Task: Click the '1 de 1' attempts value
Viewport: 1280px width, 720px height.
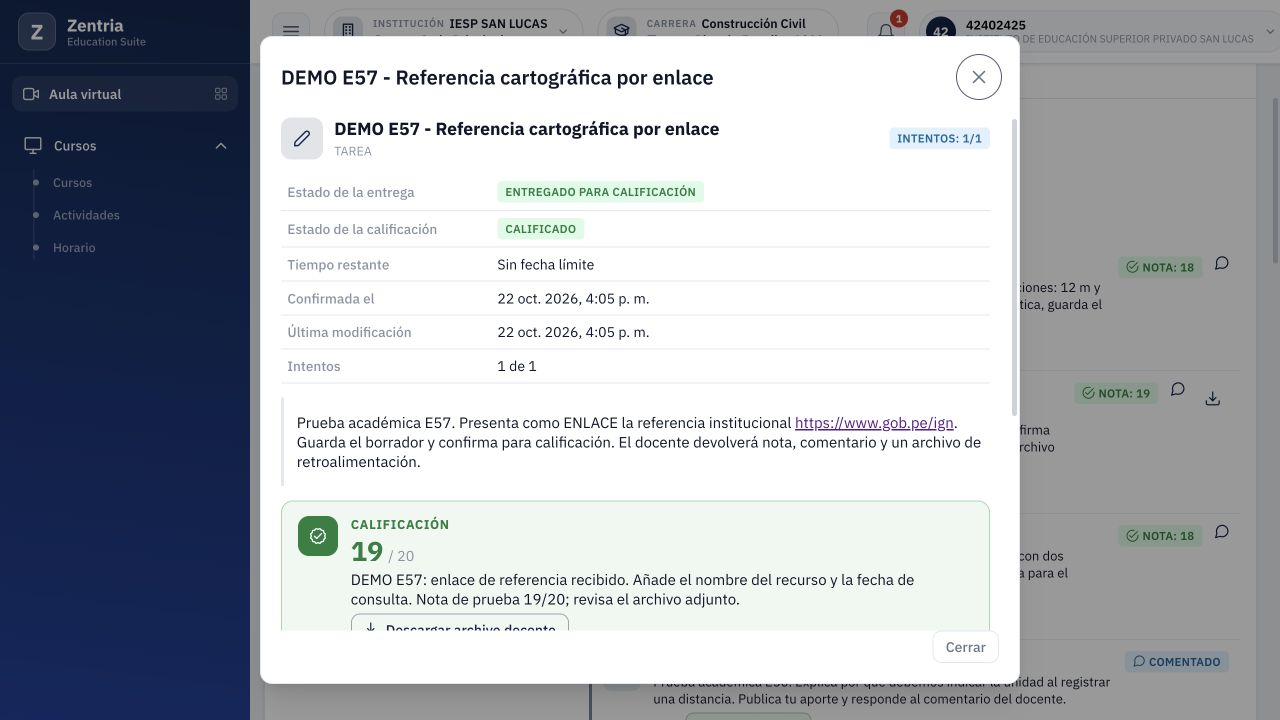Action: pyautogui.click(x=517, y=366)
